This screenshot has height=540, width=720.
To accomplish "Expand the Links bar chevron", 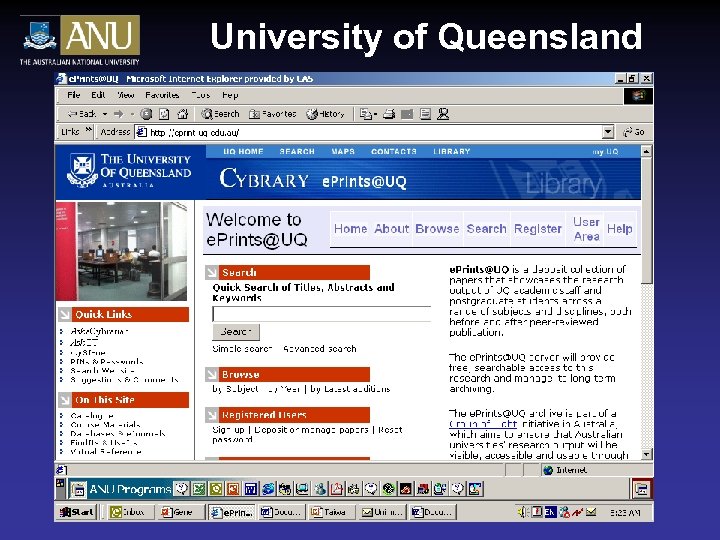I will (89, 131).
